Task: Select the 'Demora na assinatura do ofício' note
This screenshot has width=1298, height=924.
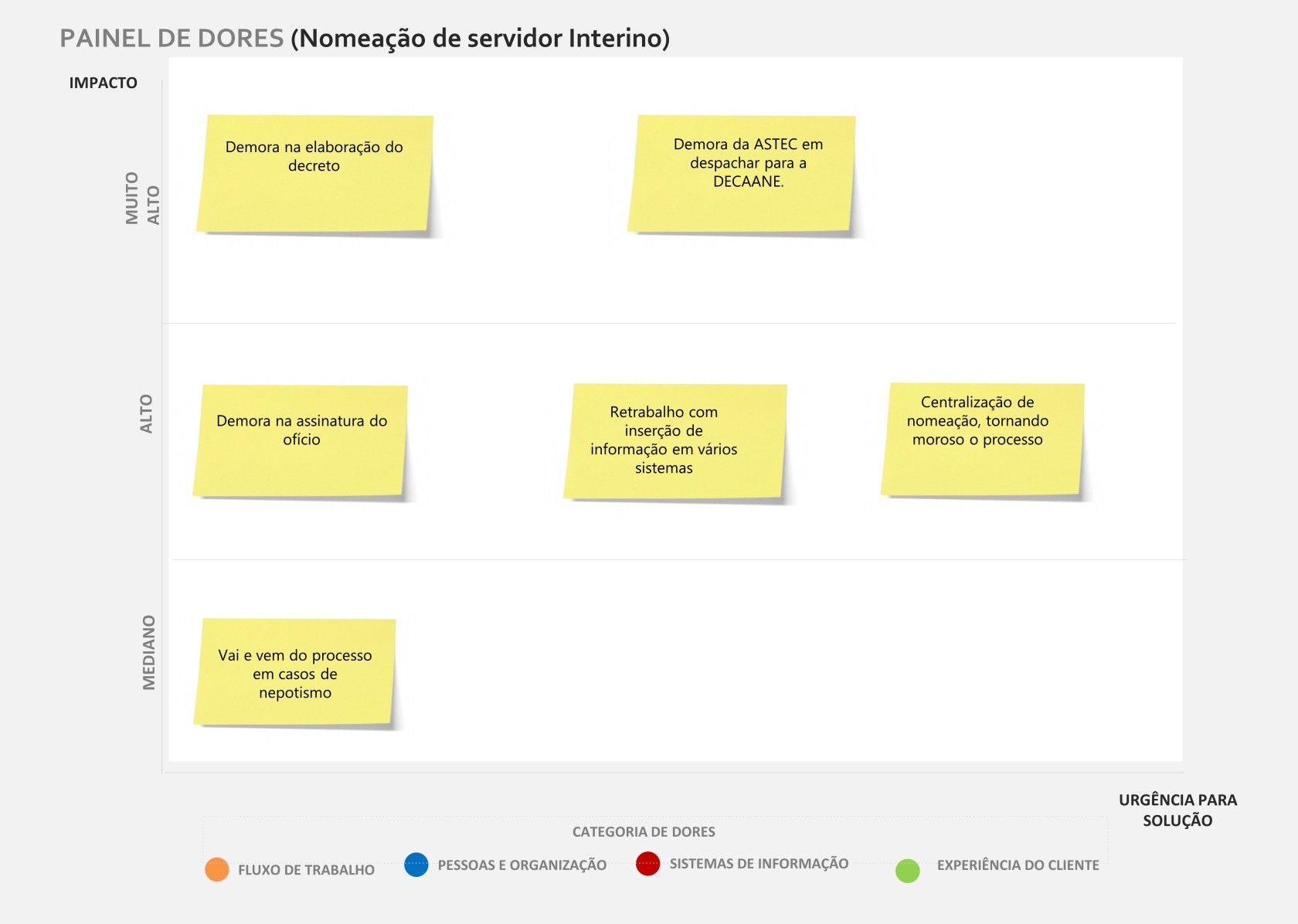Action: 301,441
